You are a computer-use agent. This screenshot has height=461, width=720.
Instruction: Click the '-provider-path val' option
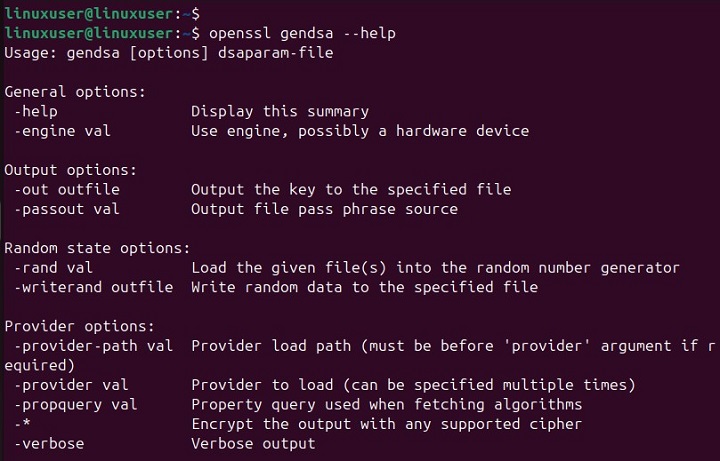[93, 346]
